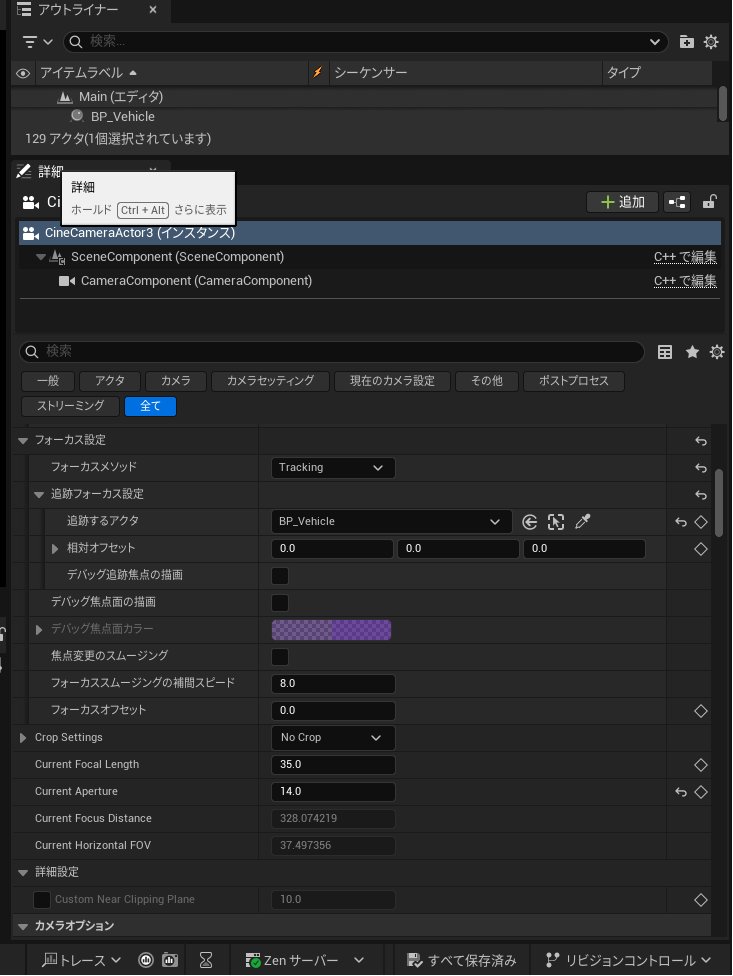Open the Outliner settings gear
Viewport: 733px width, 976px height.
click(x=711, y=42)
